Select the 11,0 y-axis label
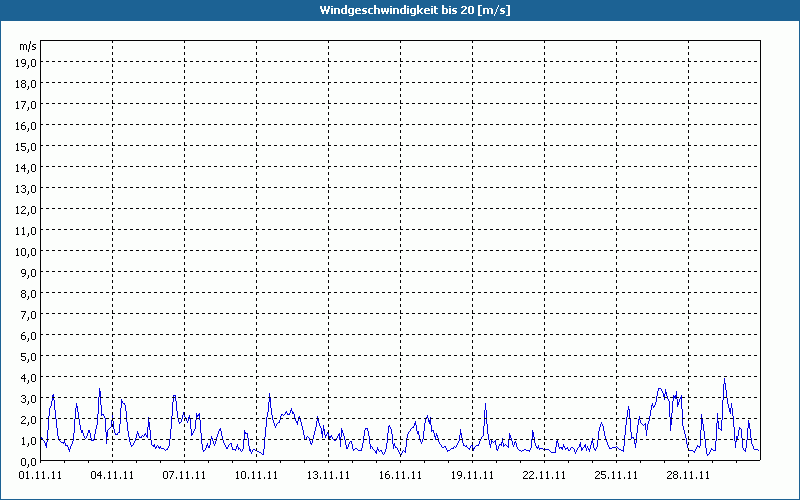Viewport: 800px width, 500px height. pyautogui.click(x=26, y=231)
